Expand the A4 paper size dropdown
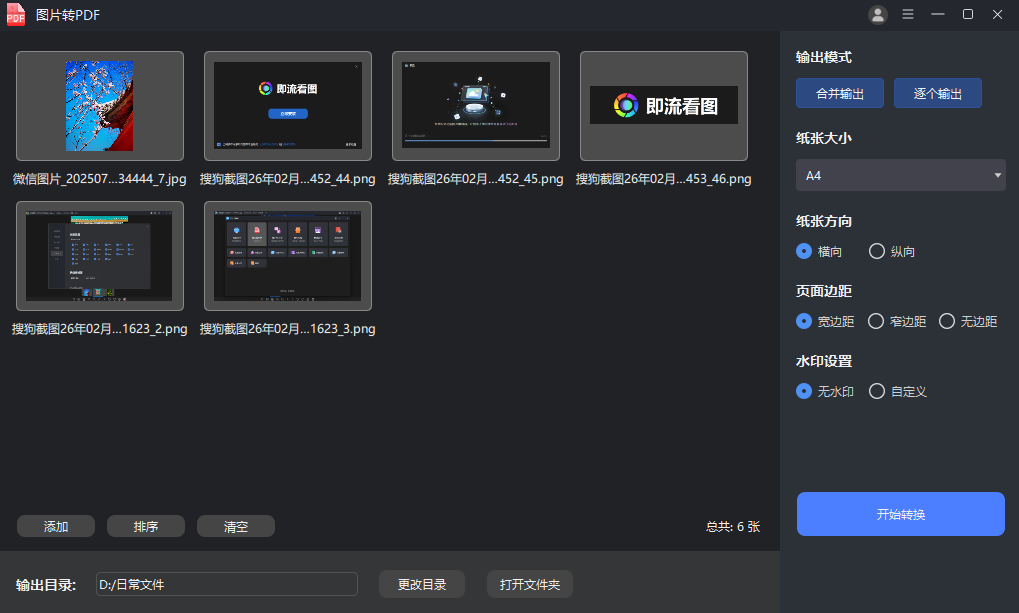This screenshot has width=1019, height=613. 900,175
